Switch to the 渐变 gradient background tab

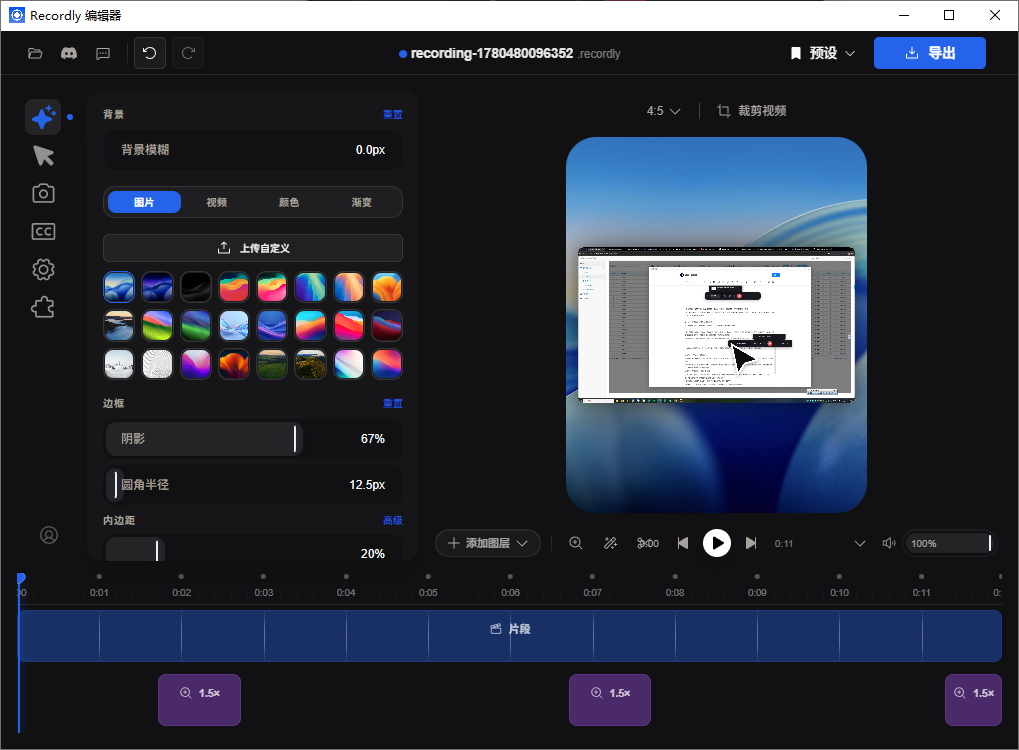click(x=361, y=202)
